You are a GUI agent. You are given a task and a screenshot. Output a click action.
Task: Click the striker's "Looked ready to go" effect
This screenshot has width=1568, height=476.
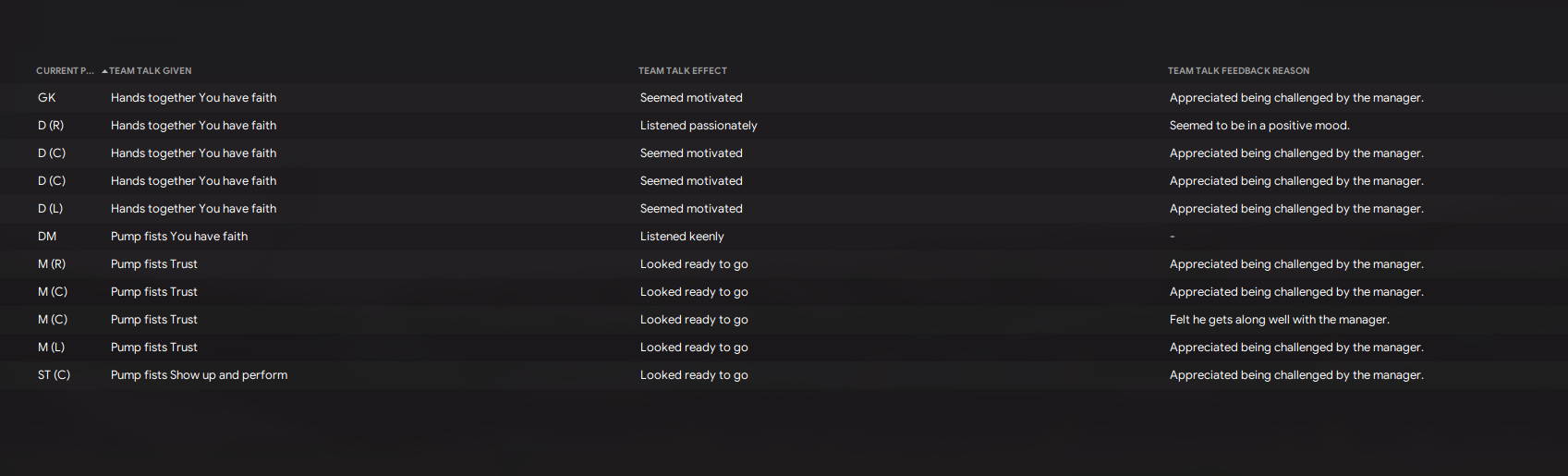pos(694,375)
